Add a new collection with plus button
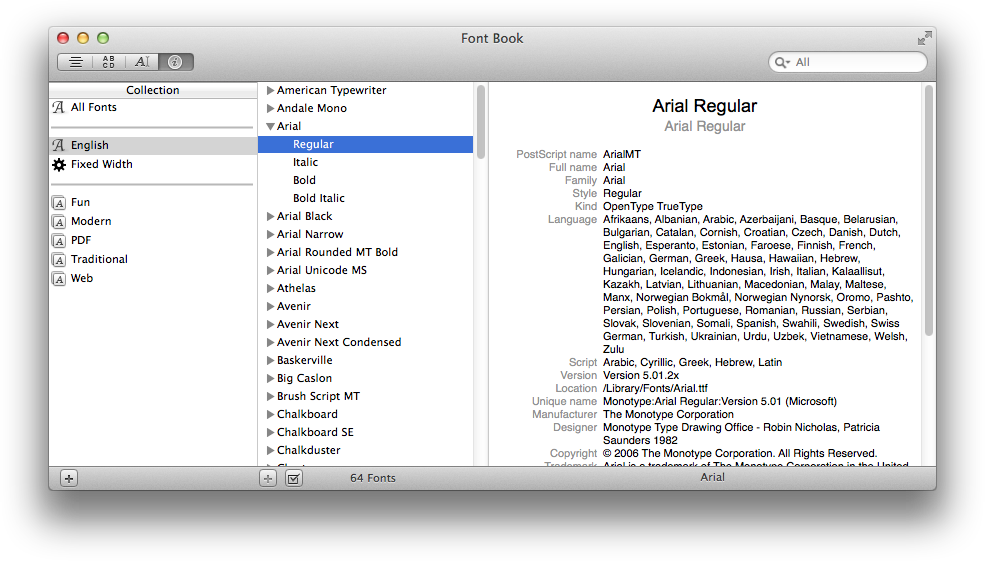This screenshot has width=985, height=561. pos(68,478)
